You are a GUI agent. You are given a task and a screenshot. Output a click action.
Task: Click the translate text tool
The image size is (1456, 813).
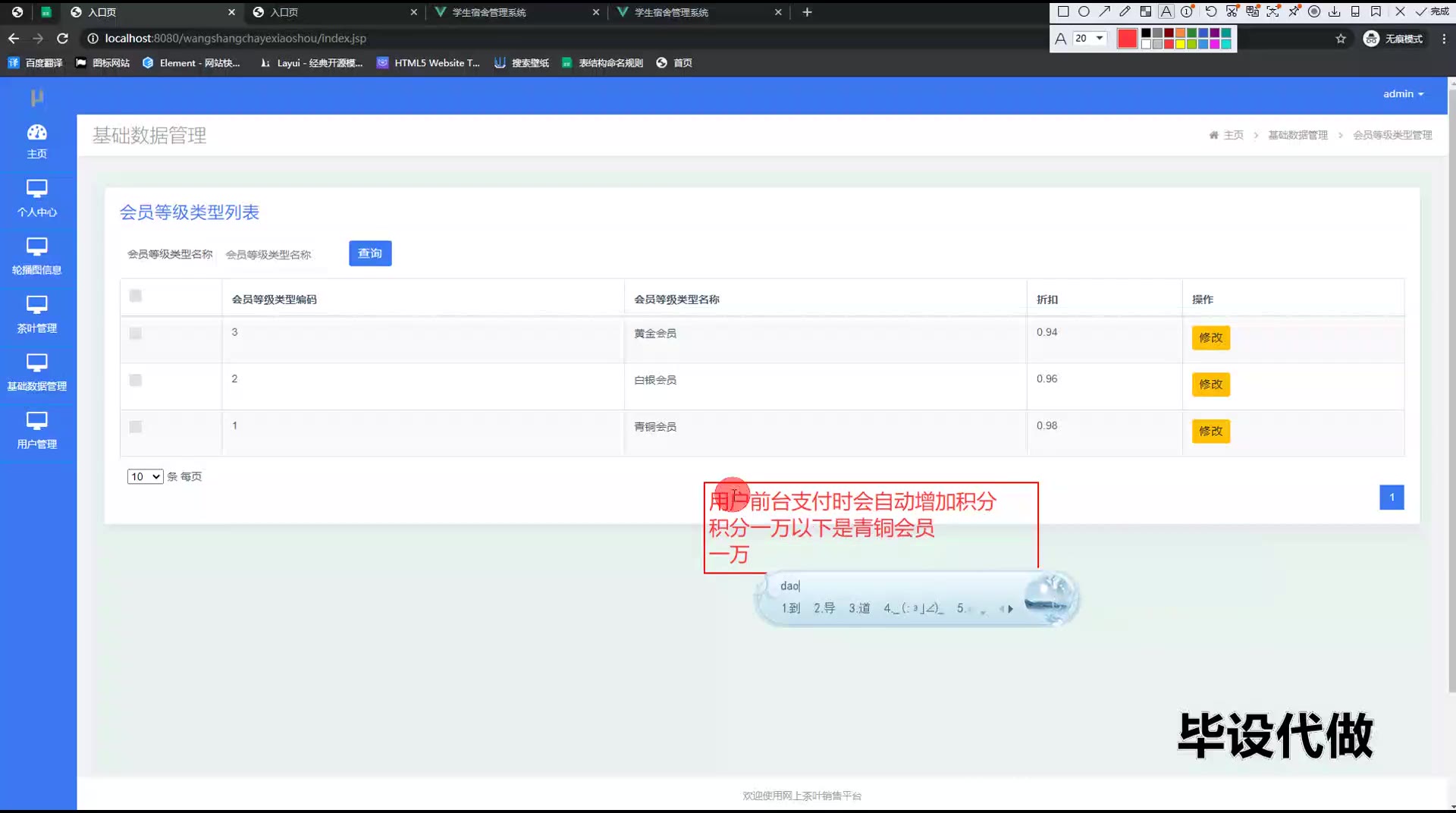pos(1252,11)
